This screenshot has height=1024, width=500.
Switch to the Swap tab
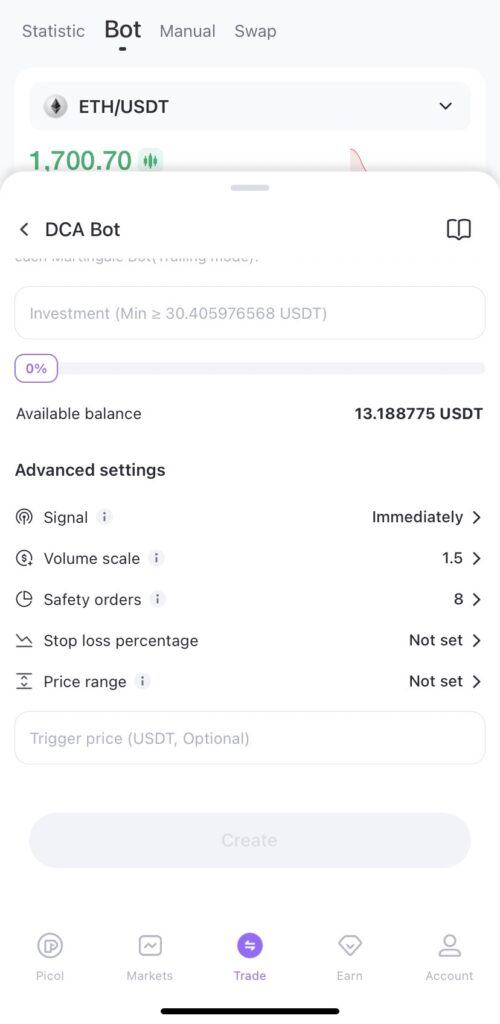[255, 31]
